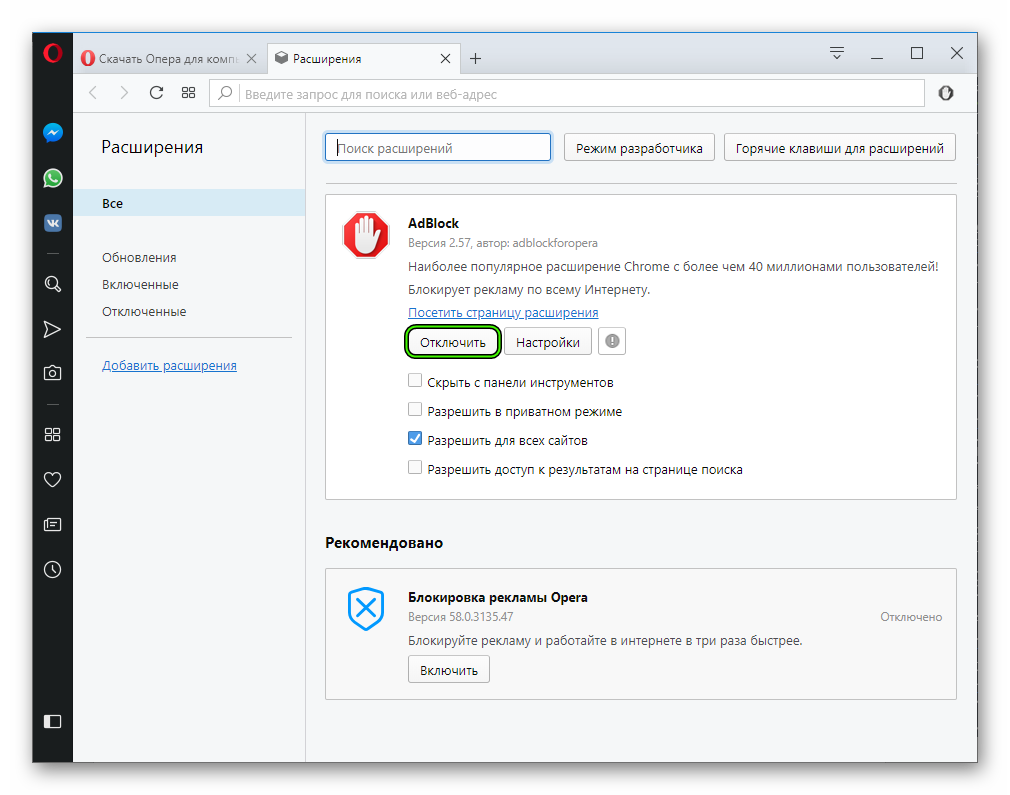This screenshot has width=1010, height=795.
Task: Click the AdBlock toolbar icon beside address bar
Action: coord(946,93)
